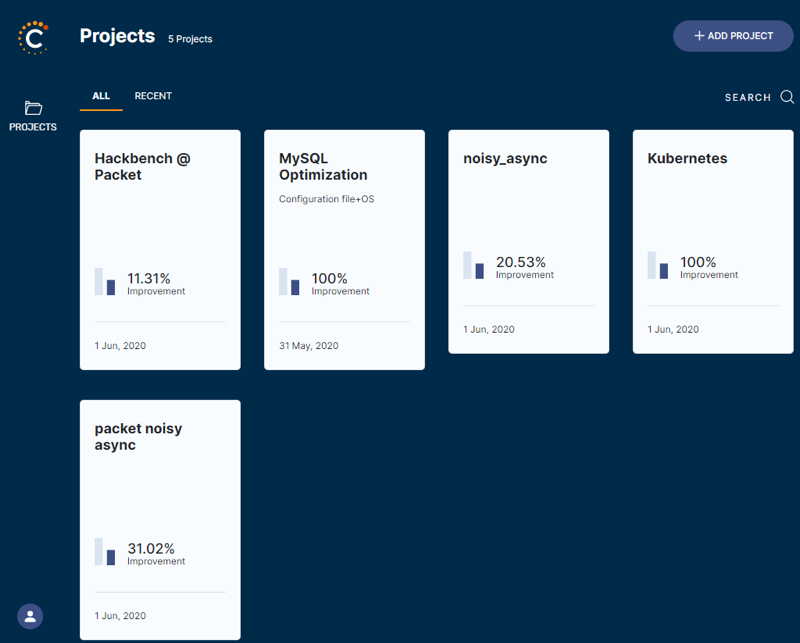
Task: Click the Add Project button
Action: pyautogui.click(x=733, y=36)
